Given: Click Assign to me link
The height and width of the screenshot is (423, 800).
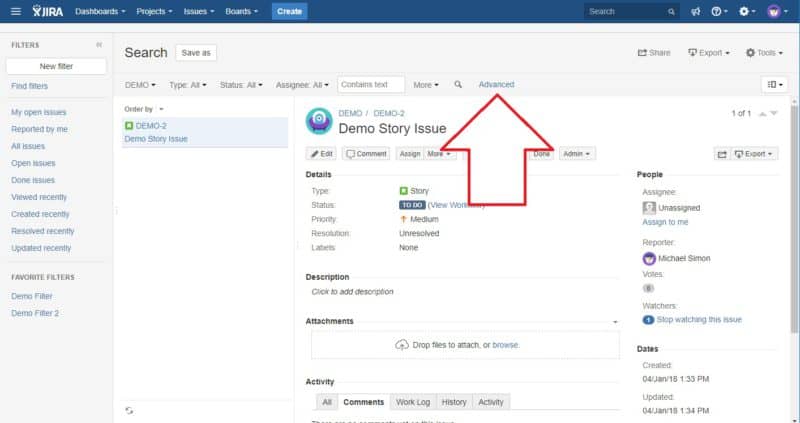Looking at the screenshot, I should 665,222.
